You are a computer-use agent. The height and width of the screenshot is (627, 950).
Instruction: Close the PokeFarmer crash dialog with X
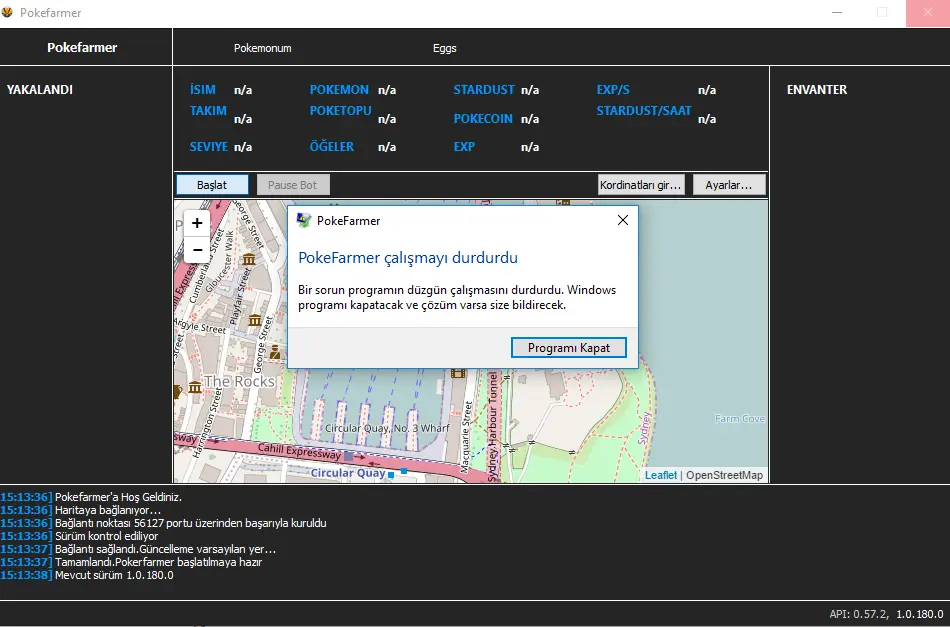pyautogui.click(x=623, y=221)
